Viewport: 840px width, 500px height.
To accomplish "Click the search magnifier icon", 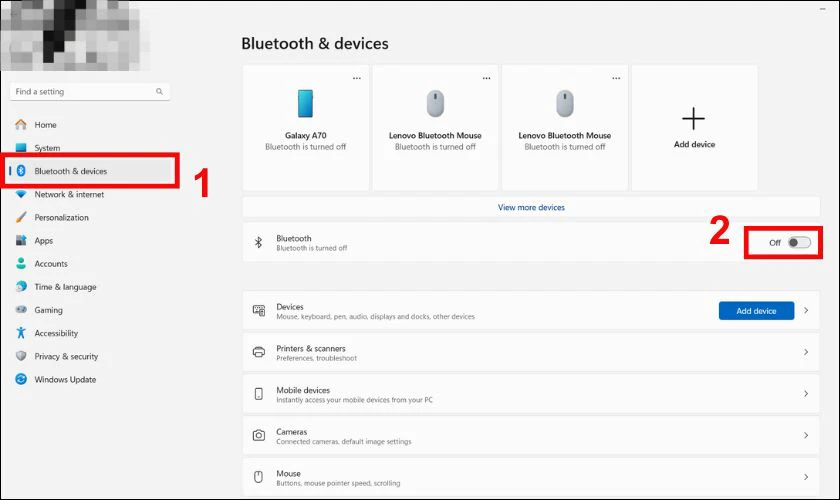I will [159, 92].
